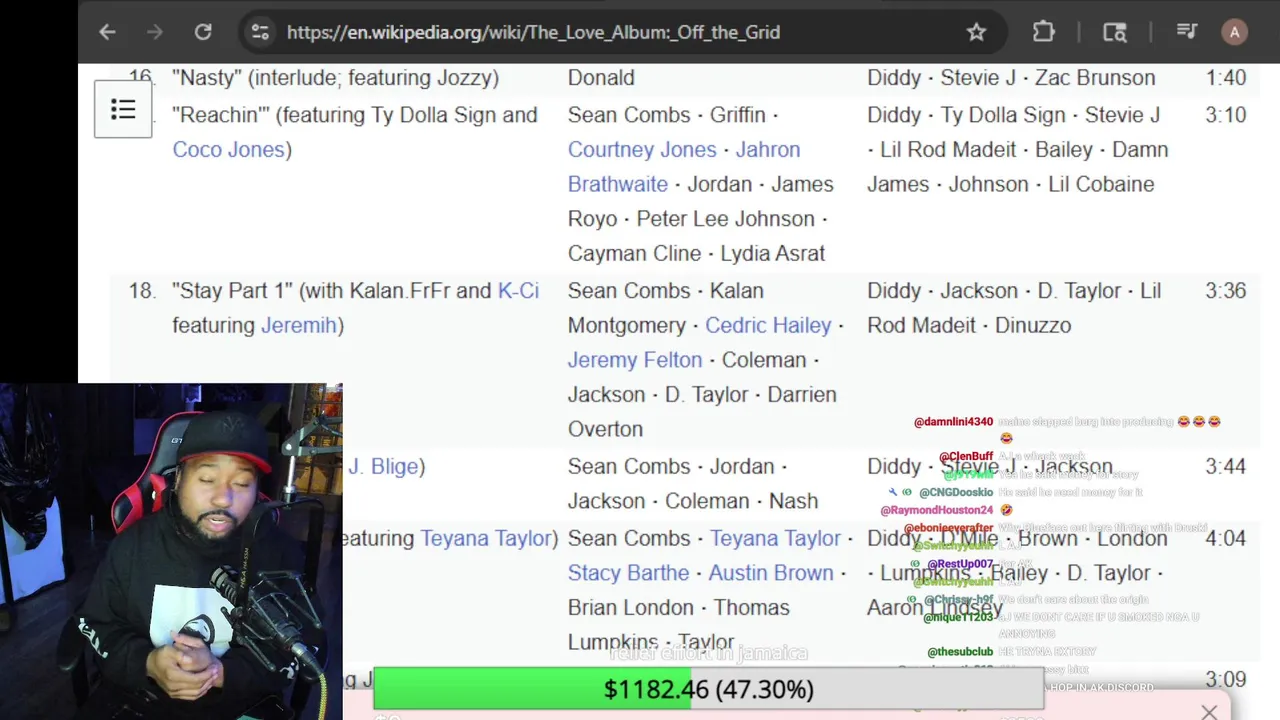1280x720 pixels.
Task: Click the @CNGDooskio chat username
Action: [956, 492]
